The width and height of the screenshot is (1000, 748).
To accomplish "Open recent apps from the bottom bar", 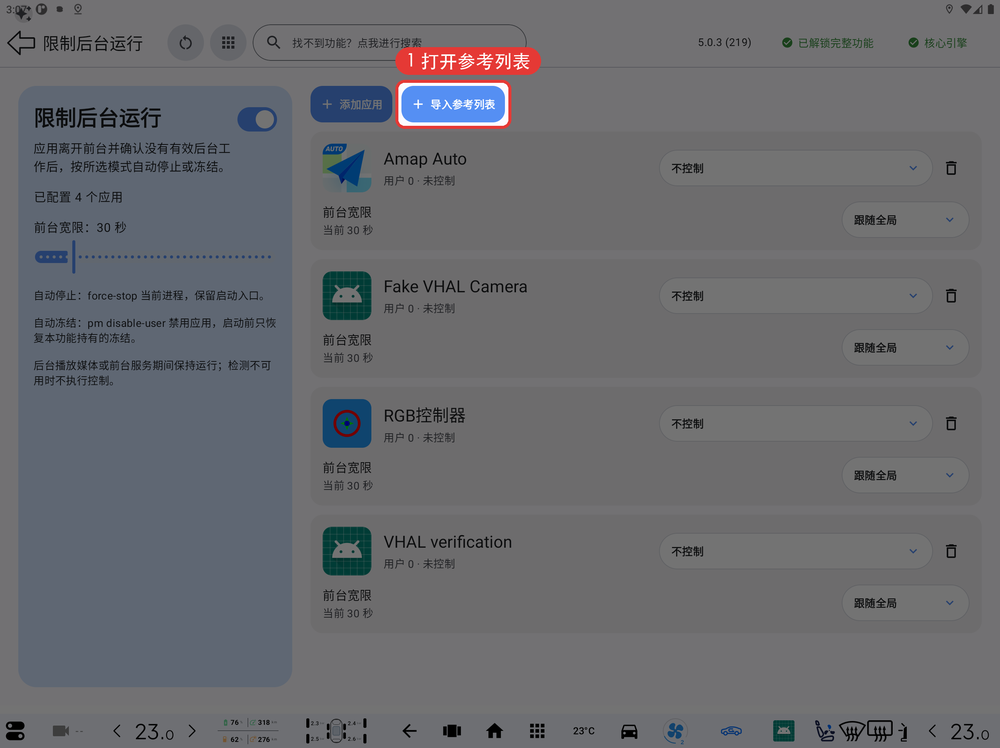I will coord(452,731).
